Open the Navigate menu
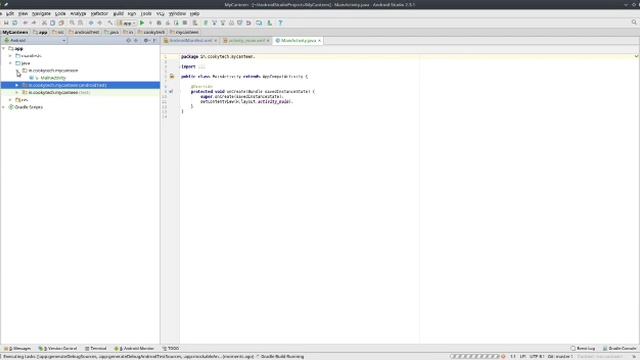Image resolution: width=640 pixels, height=360 pixels. (41, 13)
